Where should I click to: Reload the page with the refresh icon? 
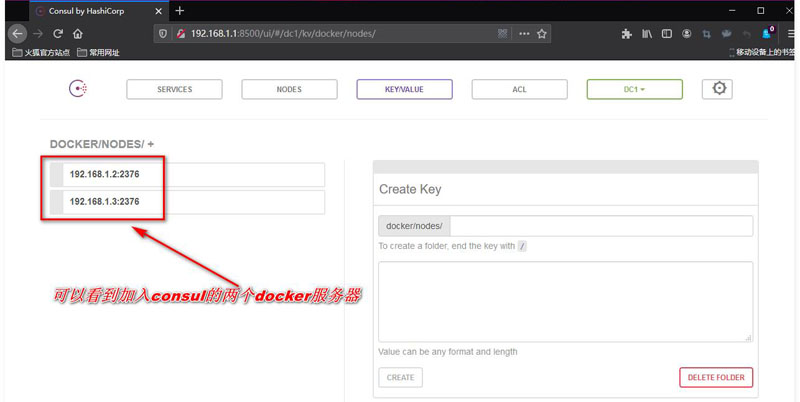coord(58,34)
